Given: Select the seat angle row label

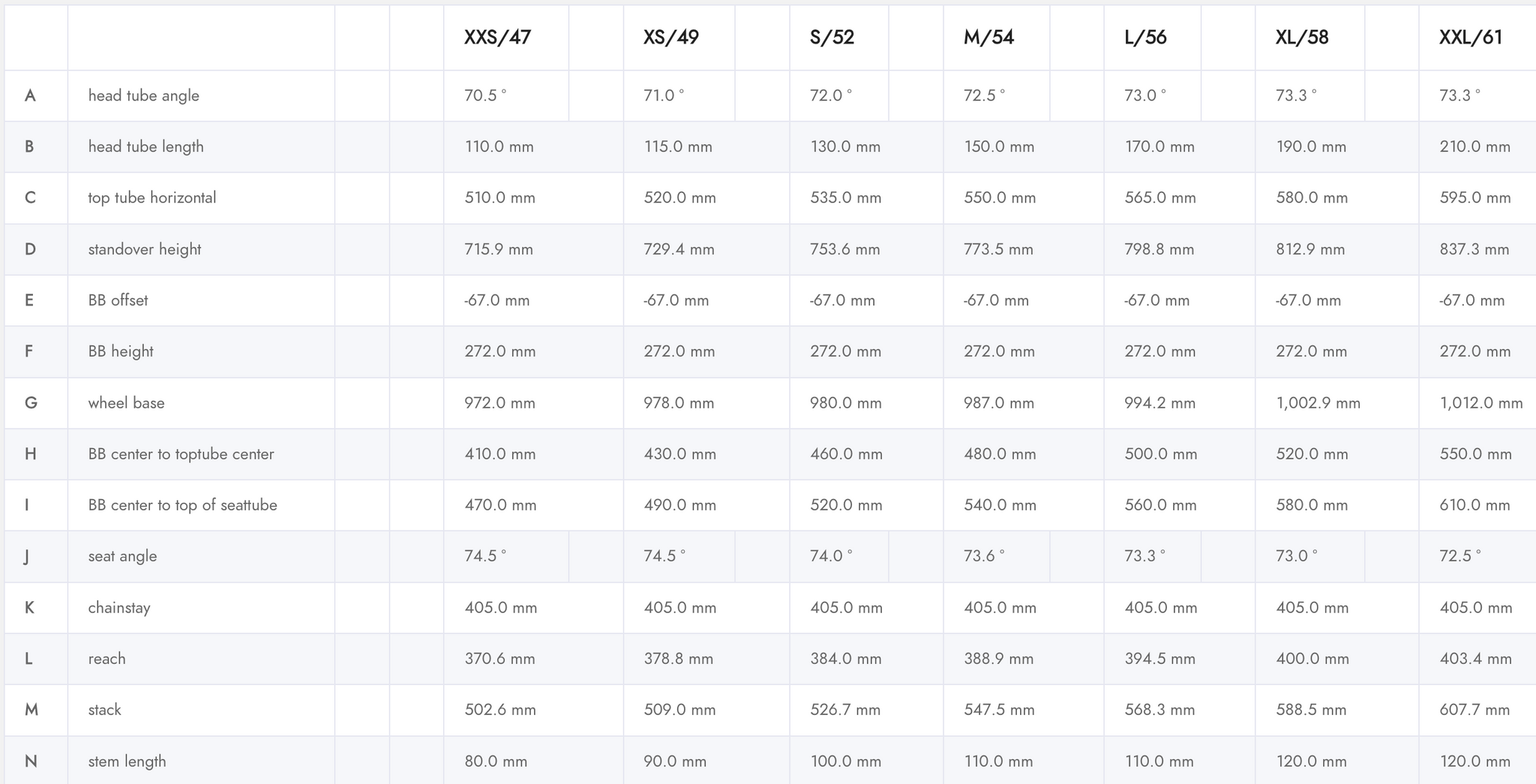Looking at the screenshot, I should tap(122, 556).
